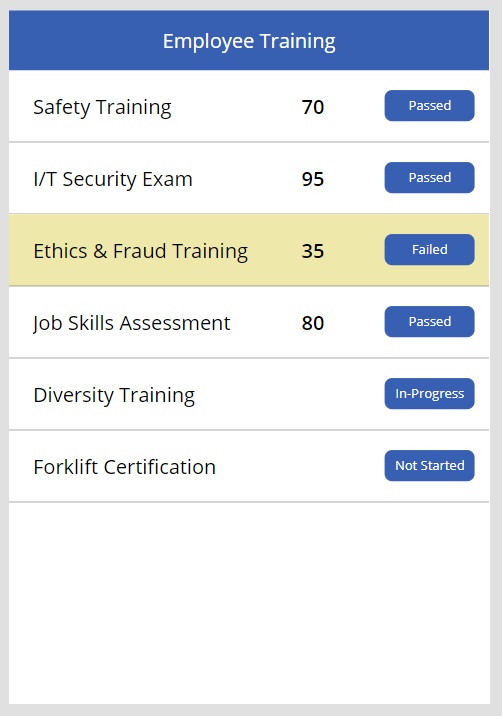Screen dimensions: 502x716
Task: Click the Passed button for Safety Training
Action: pyautogui.click(x=429, y=105)
